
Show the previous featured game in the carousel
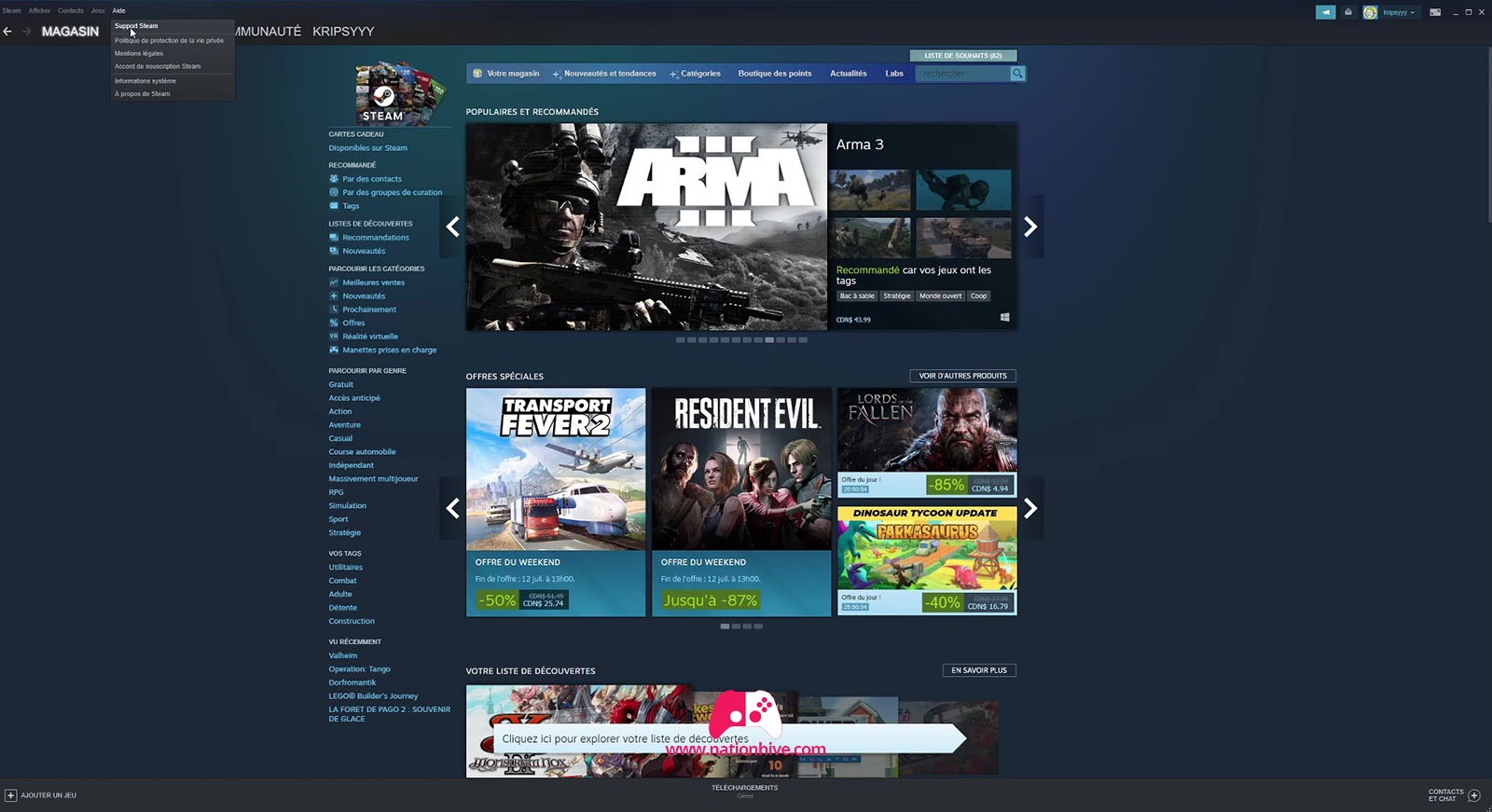(x=452, y=227)
